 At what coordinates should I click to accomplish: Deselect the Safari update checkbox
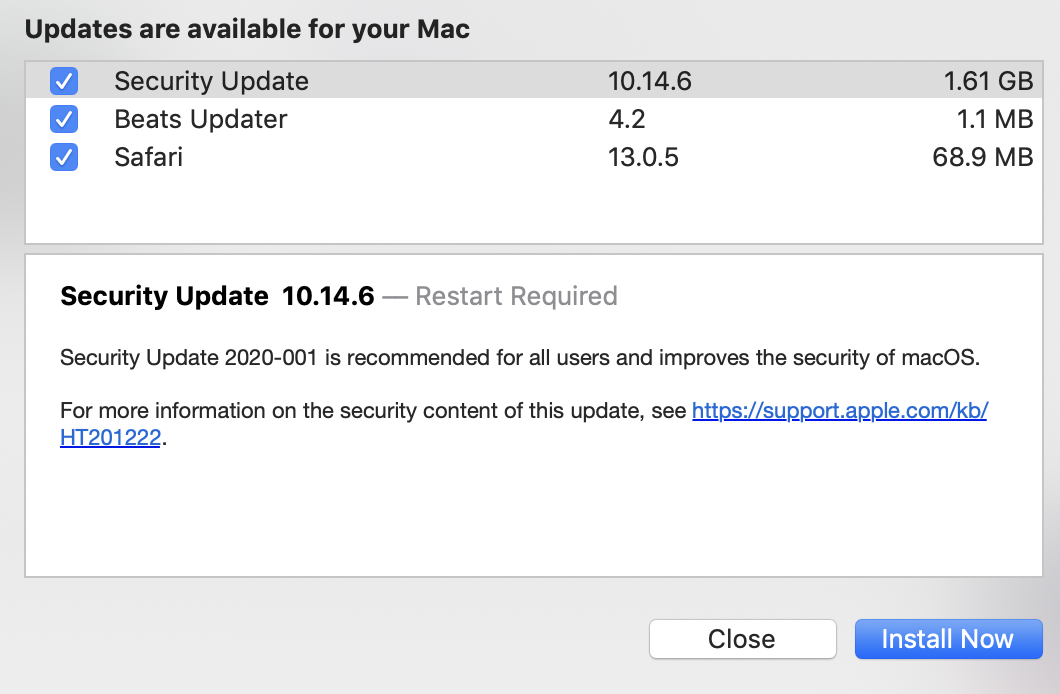pyautogui.click(x=64, y=157)
